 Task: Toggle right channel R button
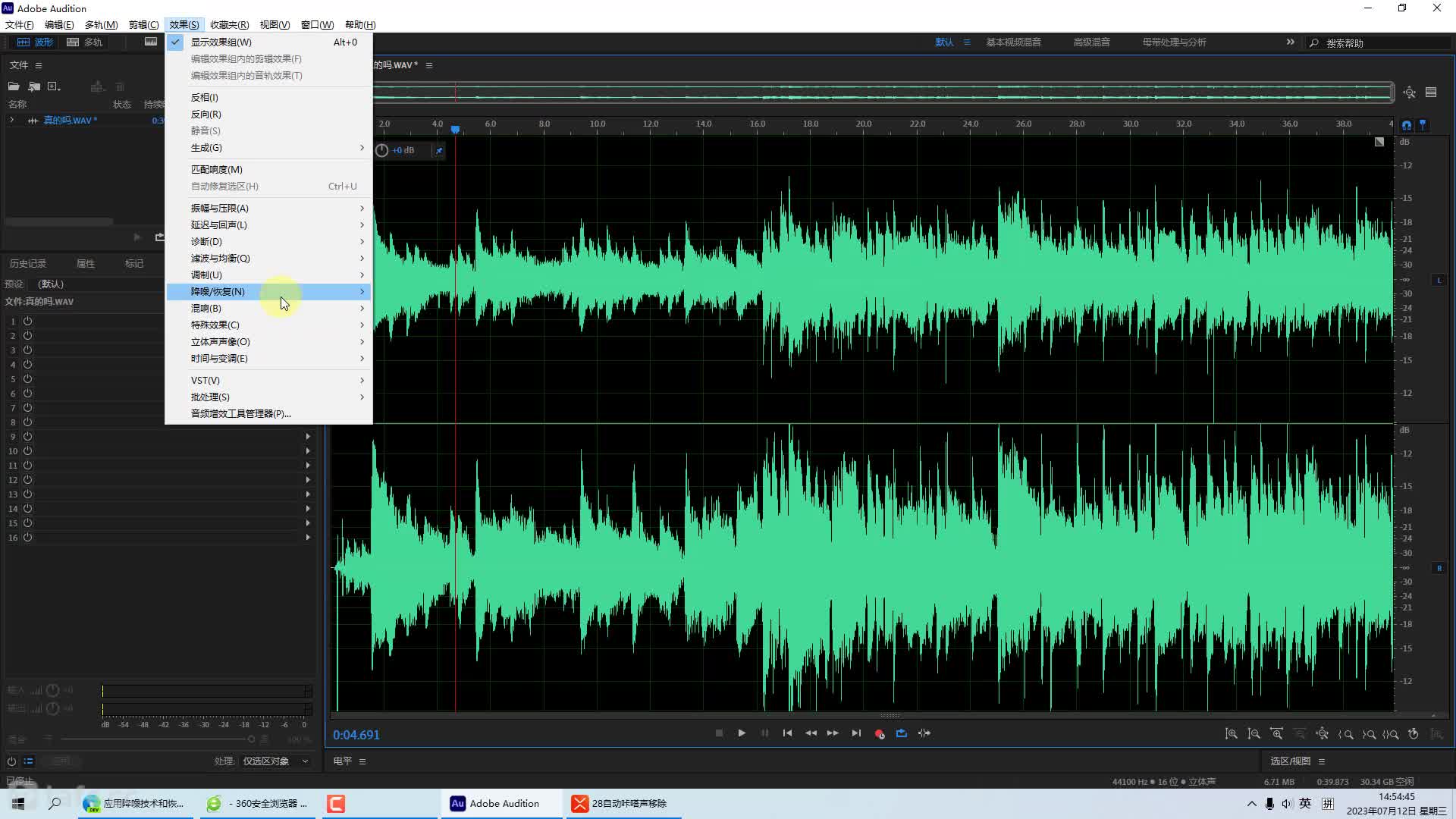coord(1439,568)
